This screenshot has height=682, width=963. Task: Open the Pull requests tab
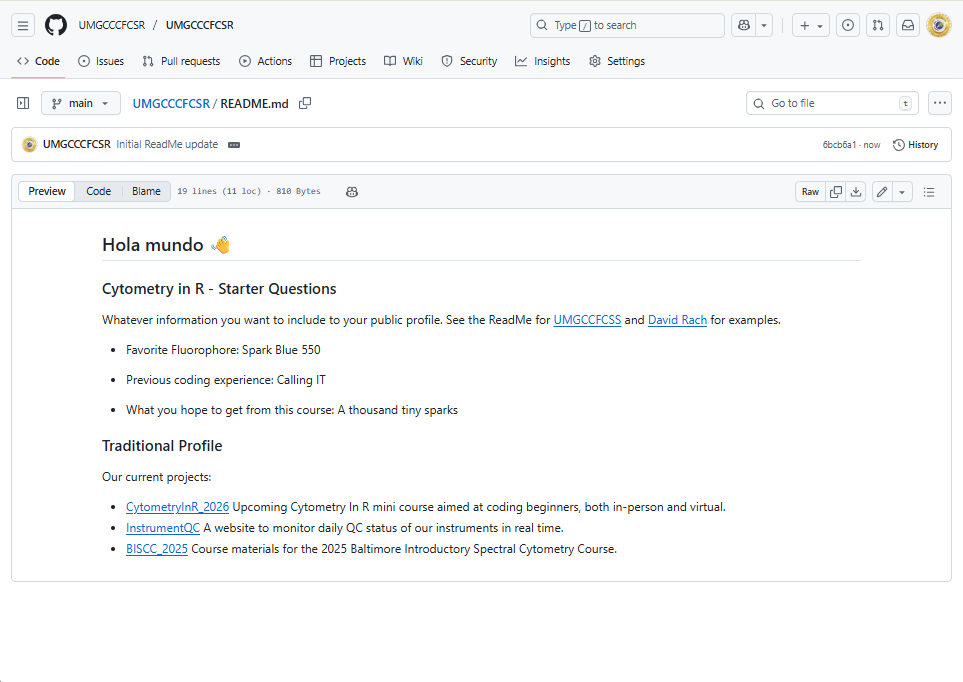click(x=181, y=61)
